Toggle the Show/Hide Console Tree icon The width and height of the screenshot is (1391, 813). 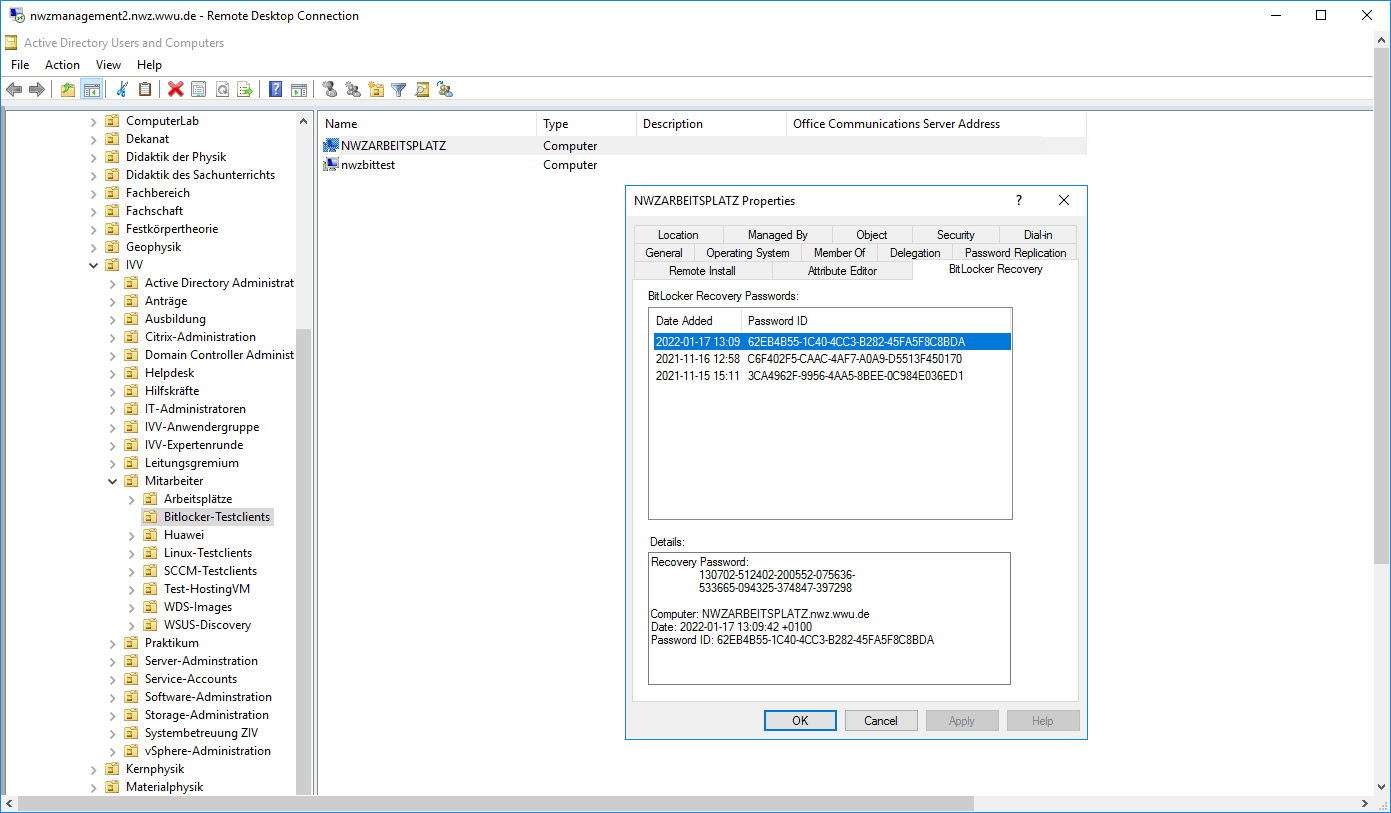point(91,90)
